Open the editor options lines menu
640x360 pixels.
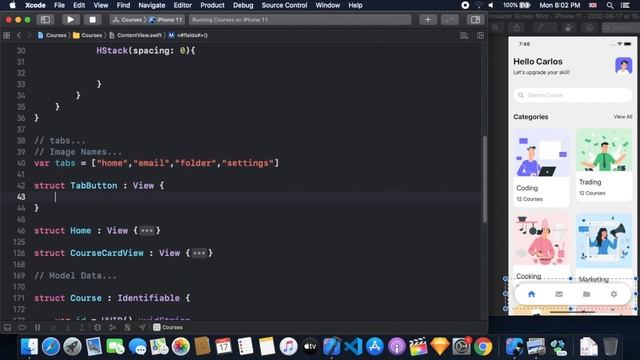(464, 36)
